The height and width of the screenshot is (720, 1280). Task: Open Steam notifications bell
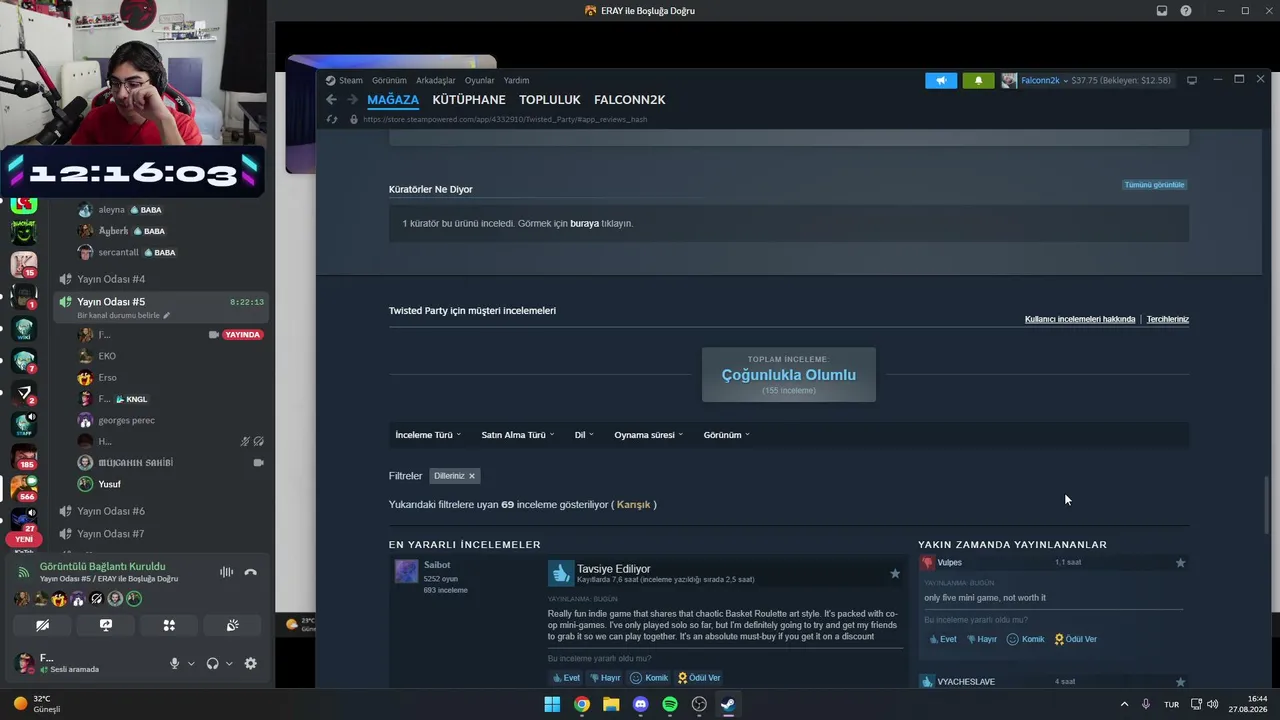point(978,81)
